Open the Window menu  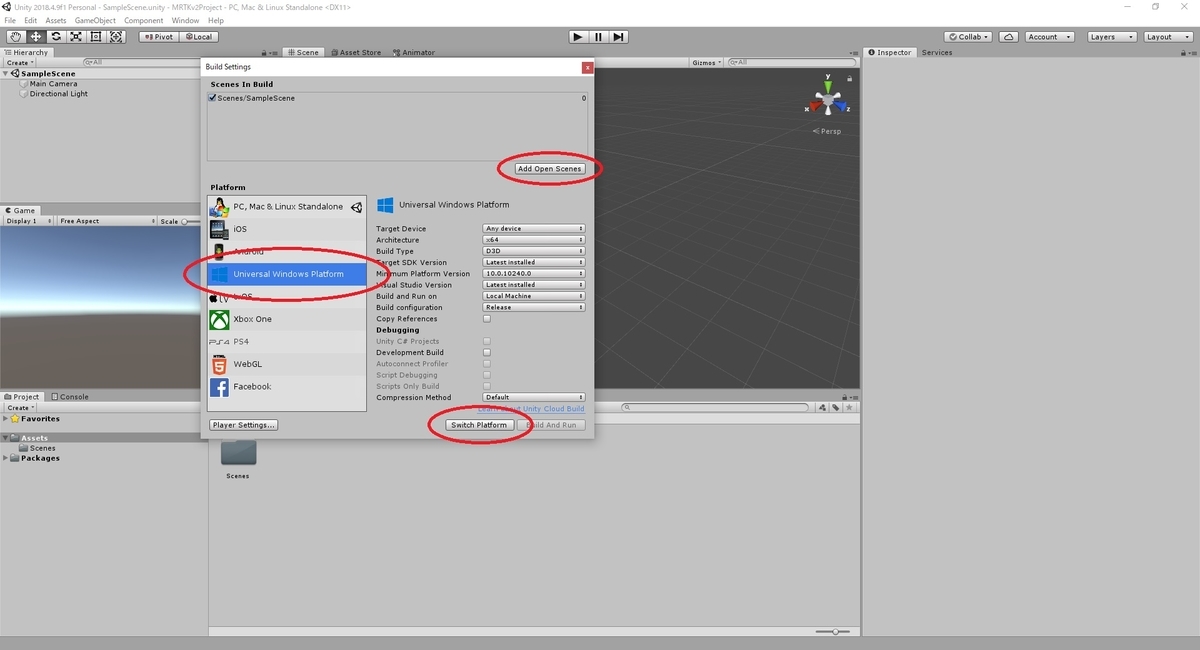pyautogui.click(x=185, y=20)
